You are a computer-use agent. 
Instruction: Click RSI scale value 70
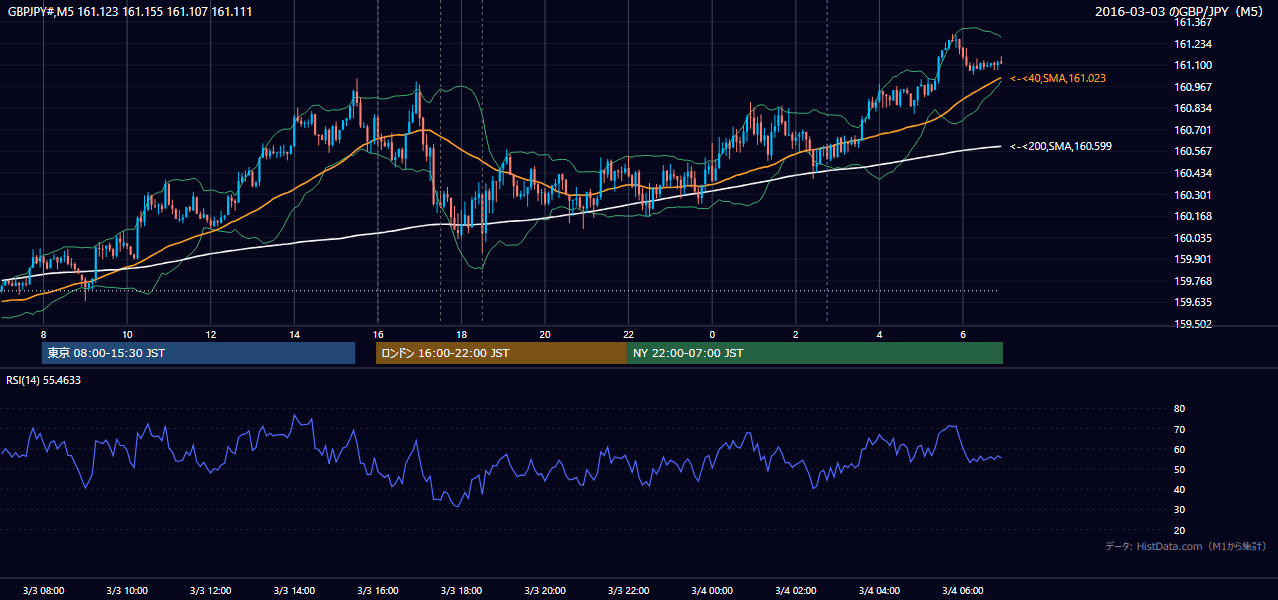1179,429
